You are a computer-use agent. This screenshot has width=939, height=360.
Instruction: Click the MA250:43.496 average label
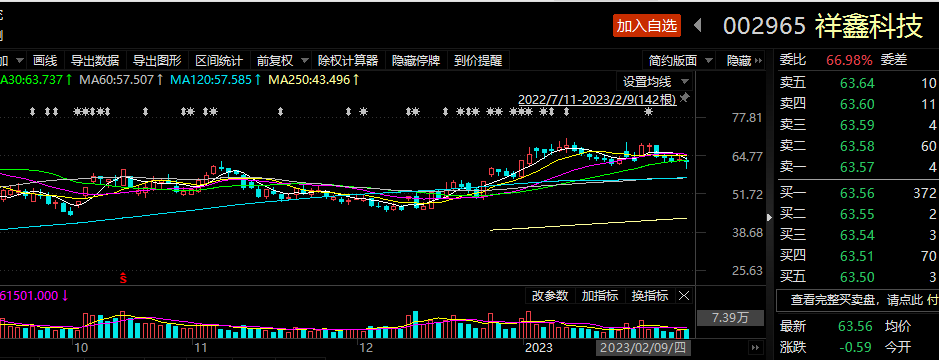pos(314,79)
